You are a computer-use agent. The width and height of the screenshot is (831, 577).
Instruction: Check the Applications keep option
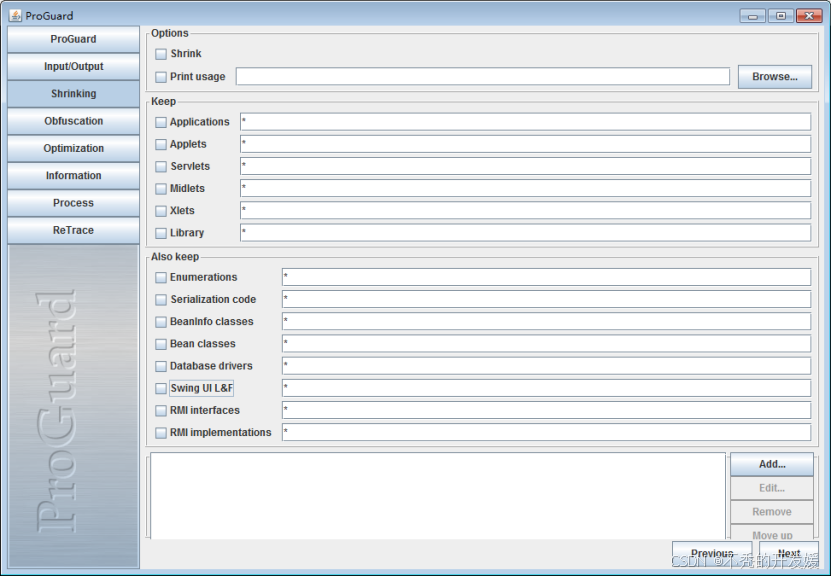(x=161, y=122)
